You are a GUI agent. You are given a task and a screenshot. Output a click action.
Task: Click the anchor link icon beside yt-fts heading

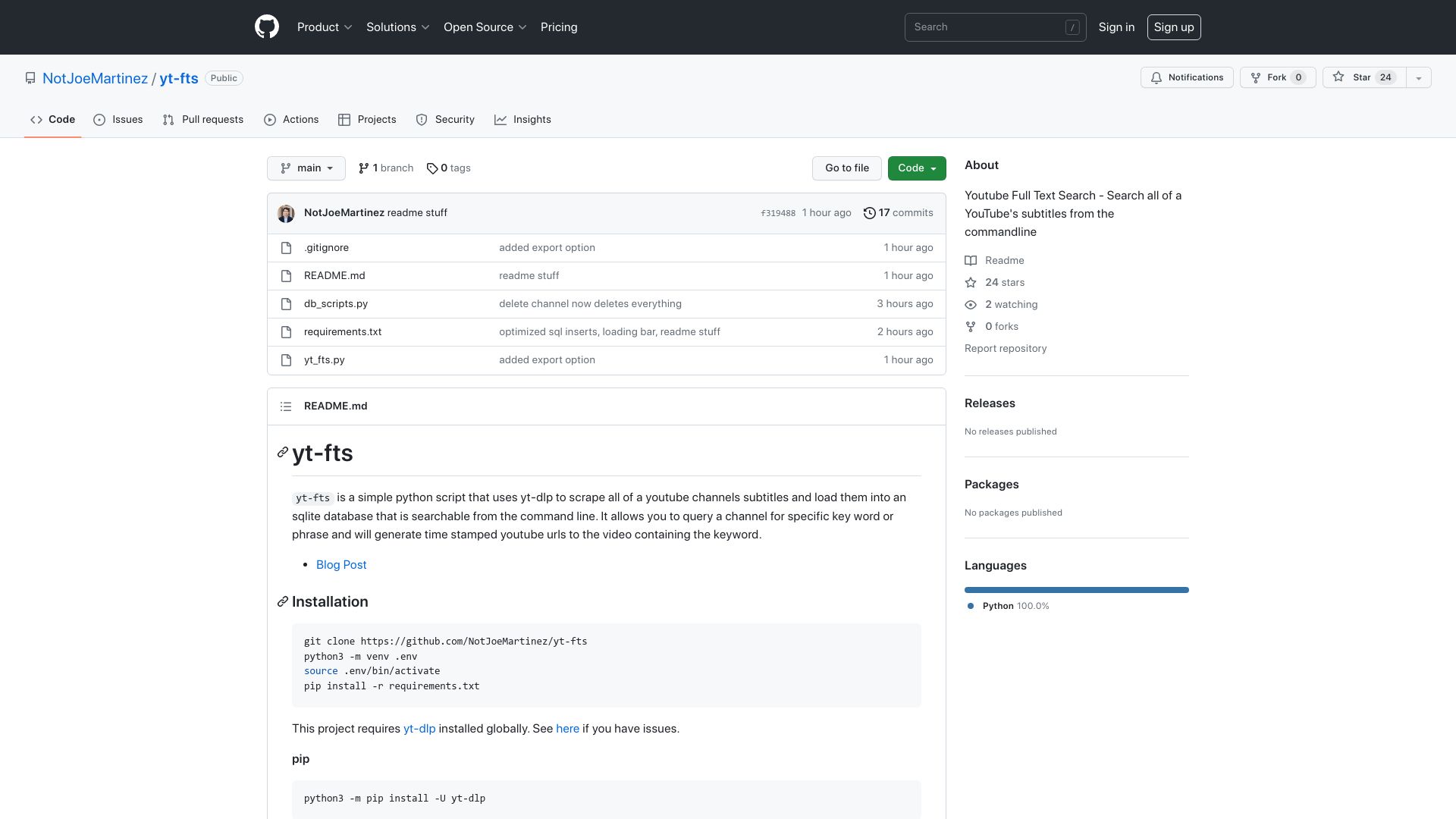pyautogui.click(x=283, y=453)
